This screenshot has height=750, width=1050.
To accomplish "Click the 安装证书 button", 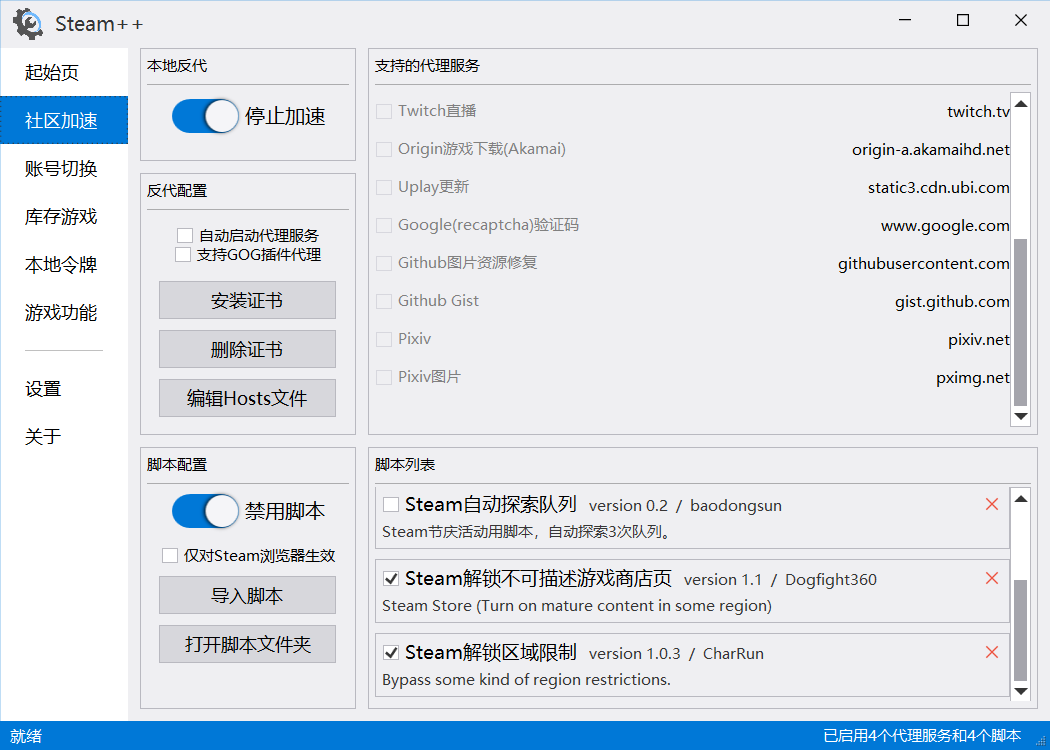I will coord(247,300).
